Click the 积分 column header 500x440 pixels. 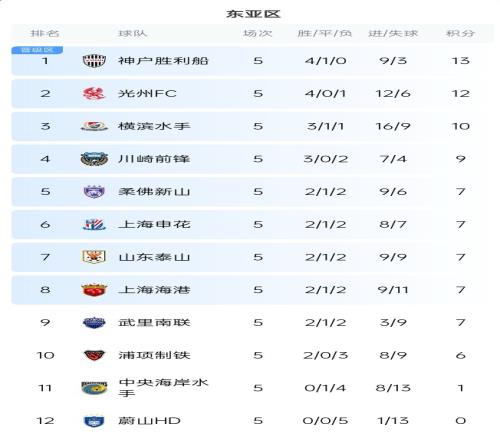tap(460, 33)
